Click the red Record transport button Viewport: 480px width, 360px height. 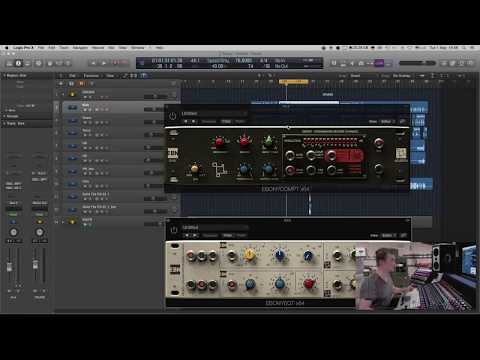click(x=115, y=62)
